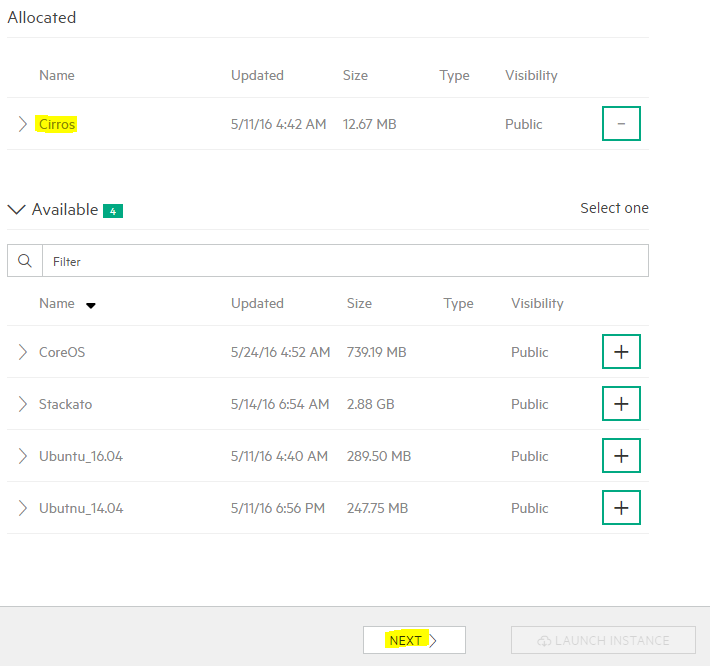The image size is (710, 666).
Task: Click the NEXT button
Action: point(414,640)
